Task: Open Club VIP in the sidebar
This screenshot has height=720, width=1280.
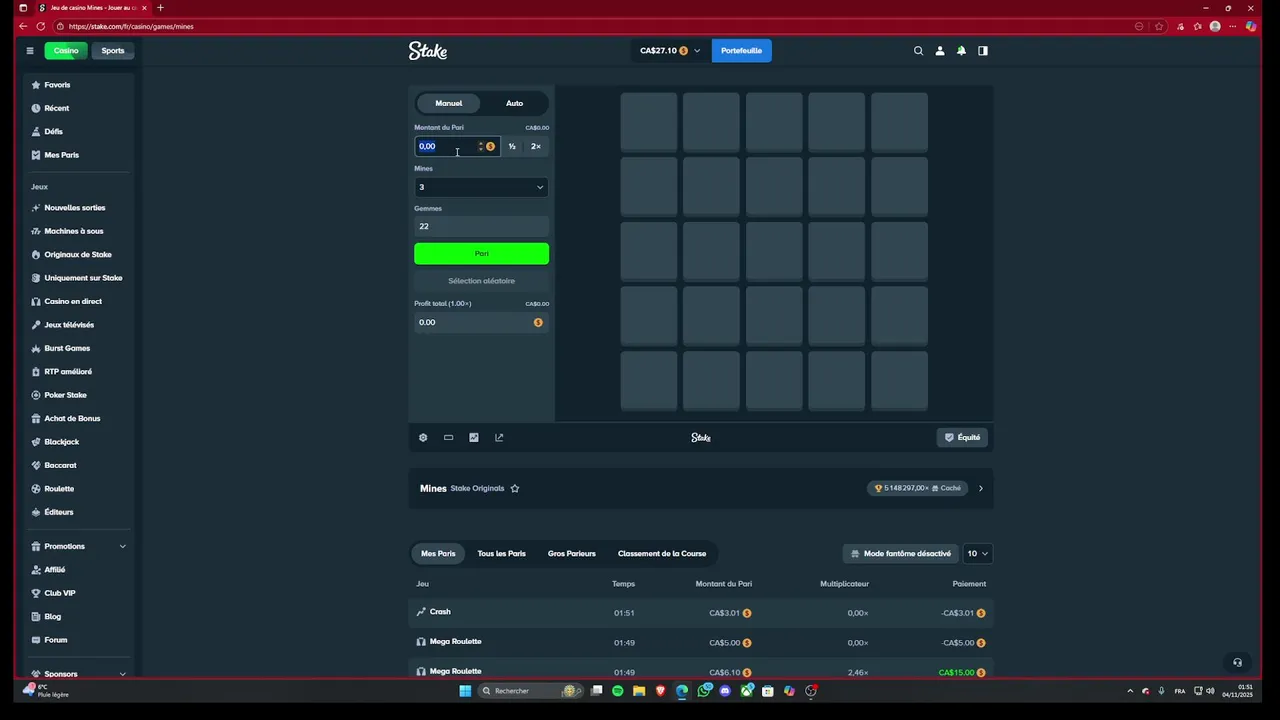Action: [x=60, y=593]
